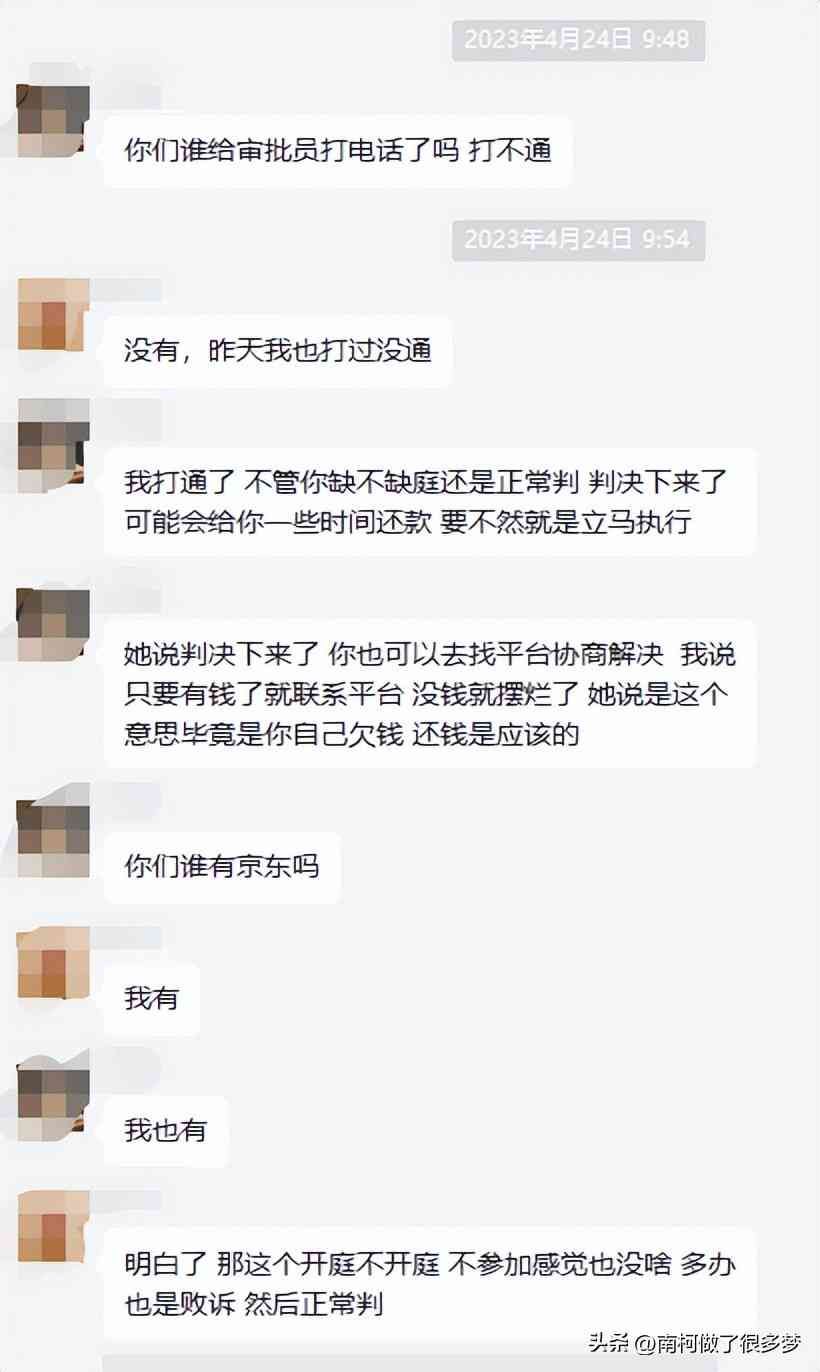Select the '我也有' message bubble
Screen dimensions: 820x1372
click(166, 1130)
